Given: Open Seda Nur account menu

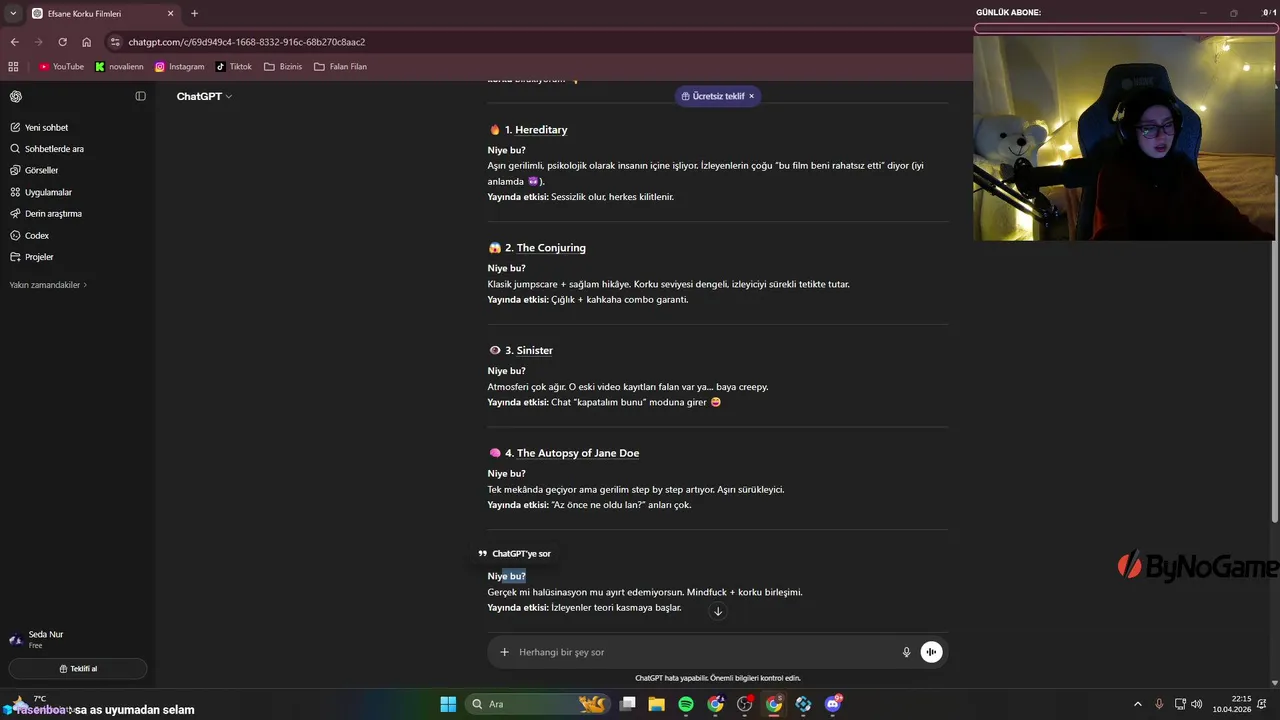Looking at the screenshot, I should coord(76,639).
